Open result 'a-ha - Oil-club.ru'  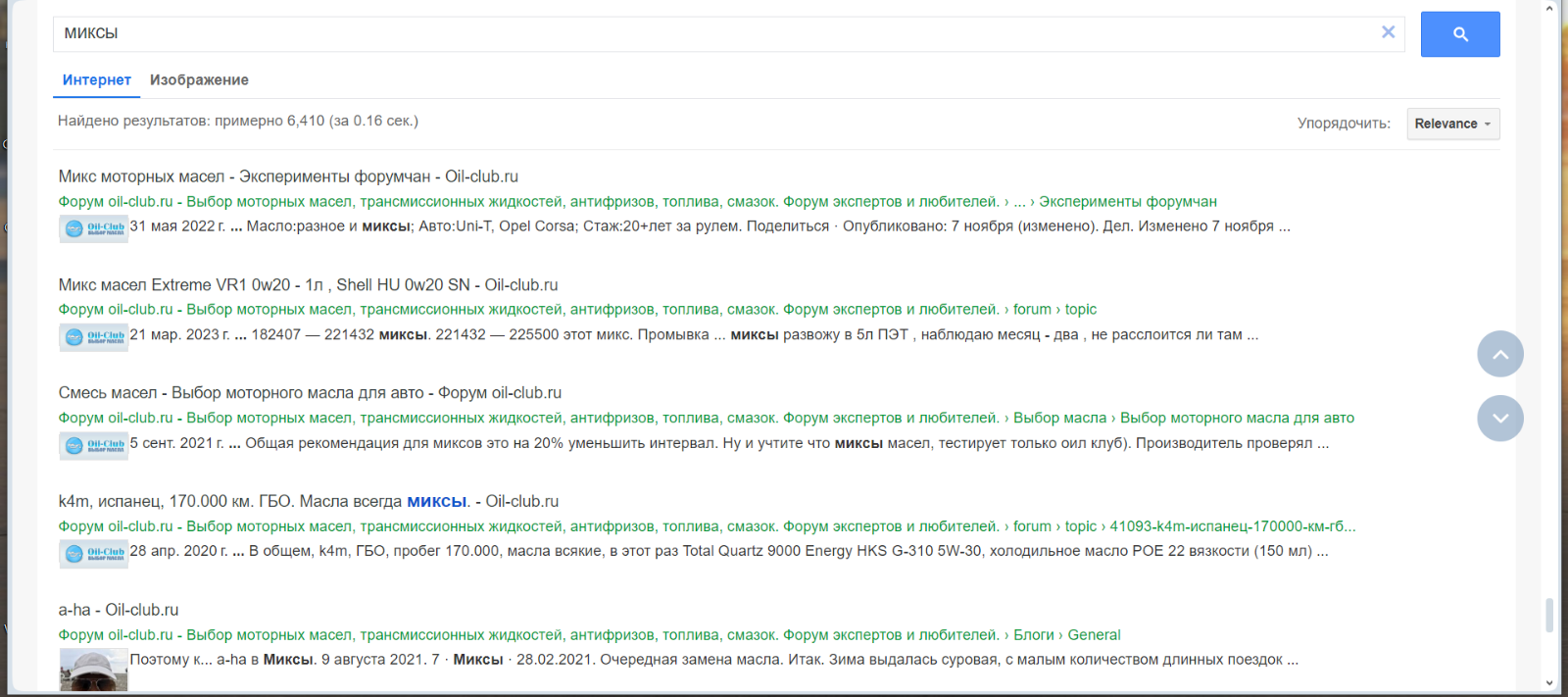[x=119, y=610]
